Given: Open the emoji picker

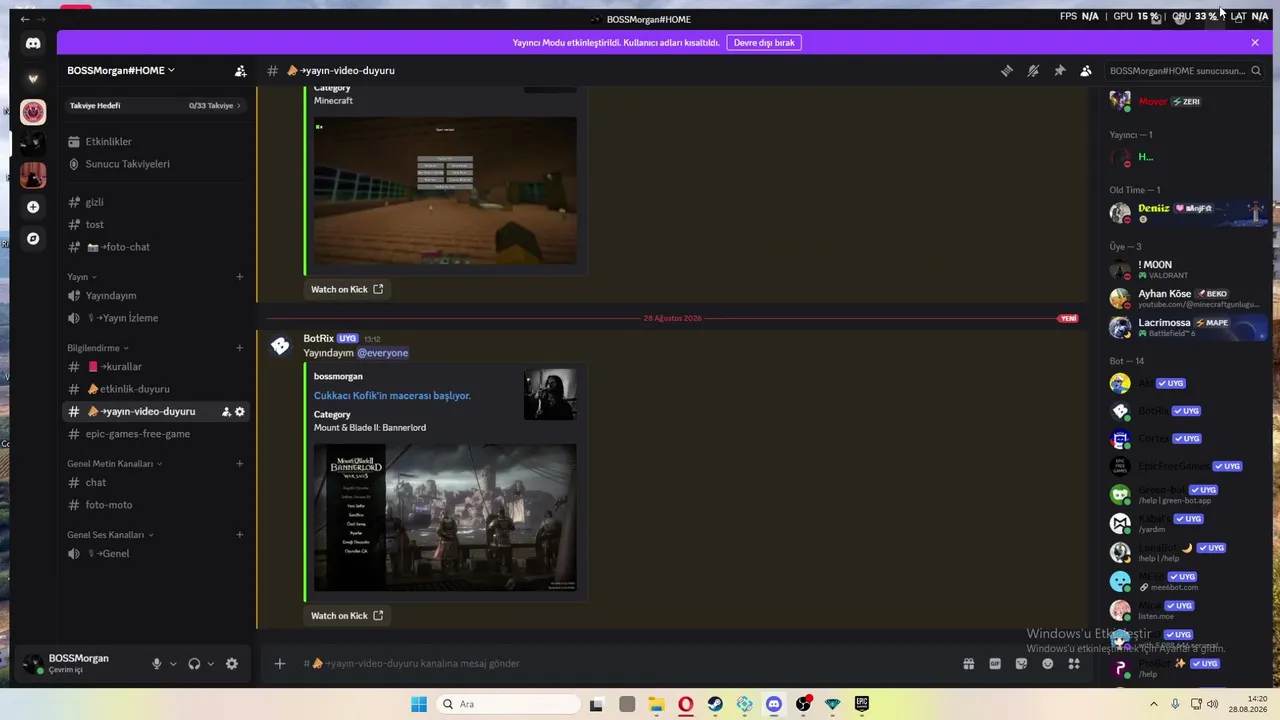Looking at the screenshot, I should pos(1048,663).
